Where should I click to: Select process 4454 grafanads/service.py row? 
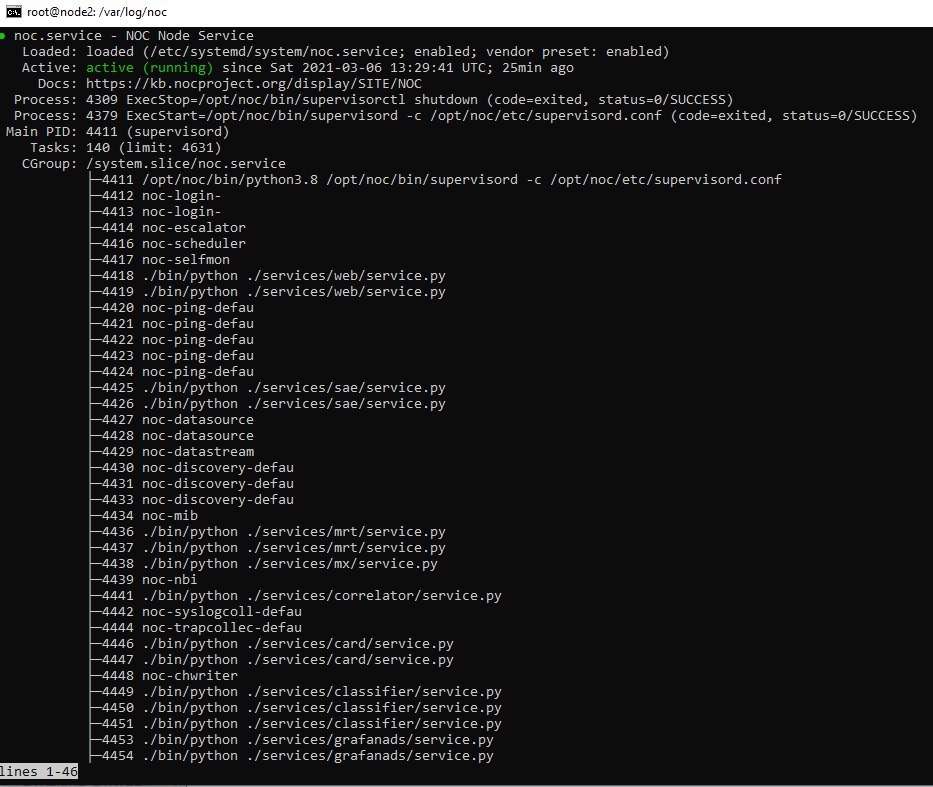292,756
